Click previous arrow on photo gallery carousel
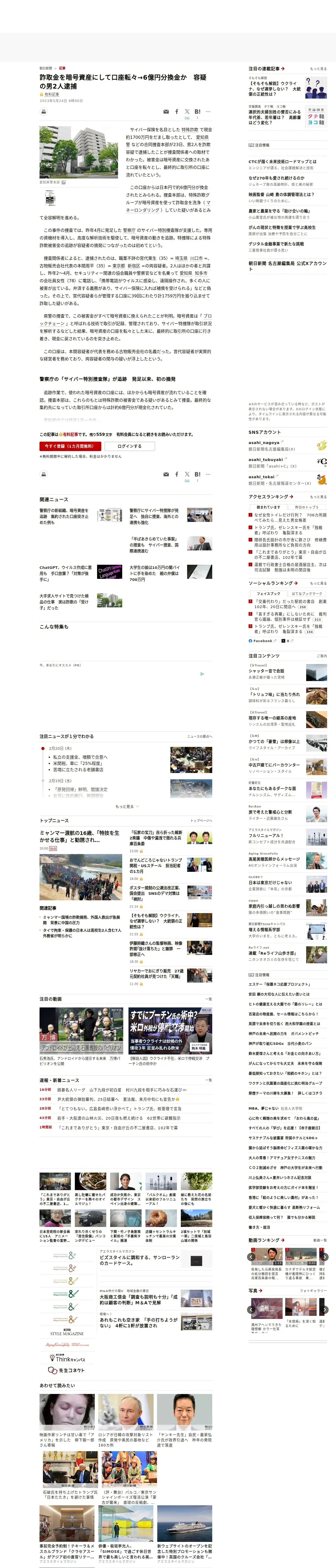336x1568 pixels. [252, 1309]
